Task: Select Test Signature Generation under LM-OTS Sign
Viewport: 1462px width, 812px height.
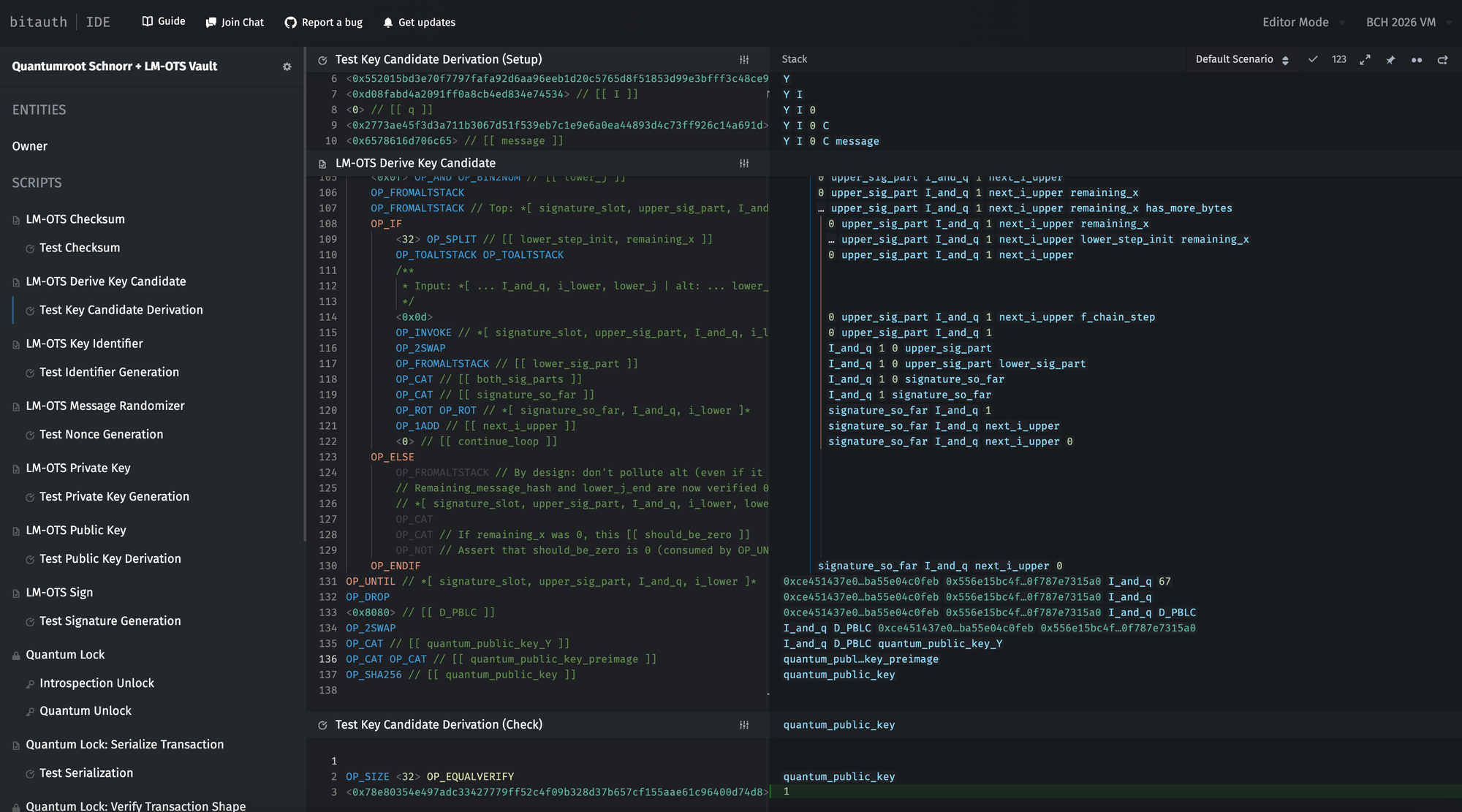Action: (x=110, y=621)
